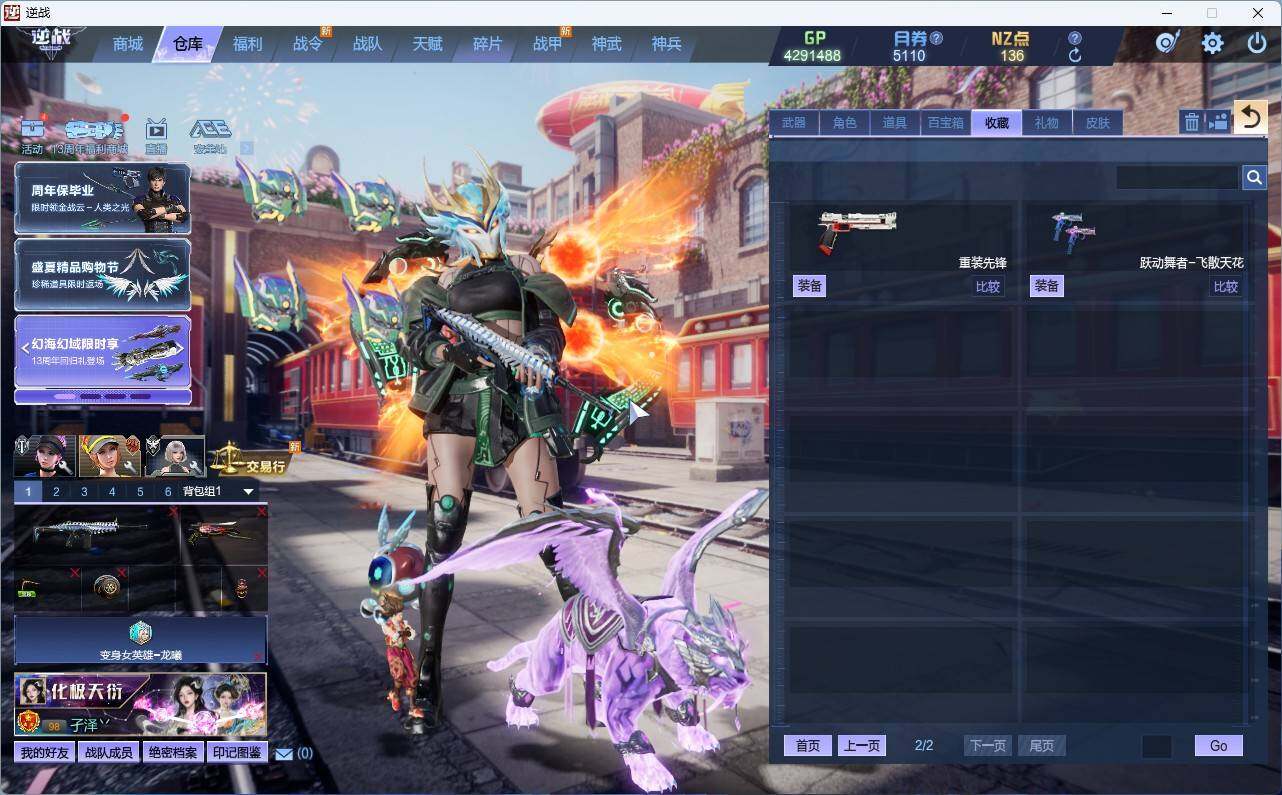Image resolution: width=1282 pixels, height=795 pixels.
Task: Open the 盛夏精品购物节 promotional banner
Action: [x=103, y=275]
